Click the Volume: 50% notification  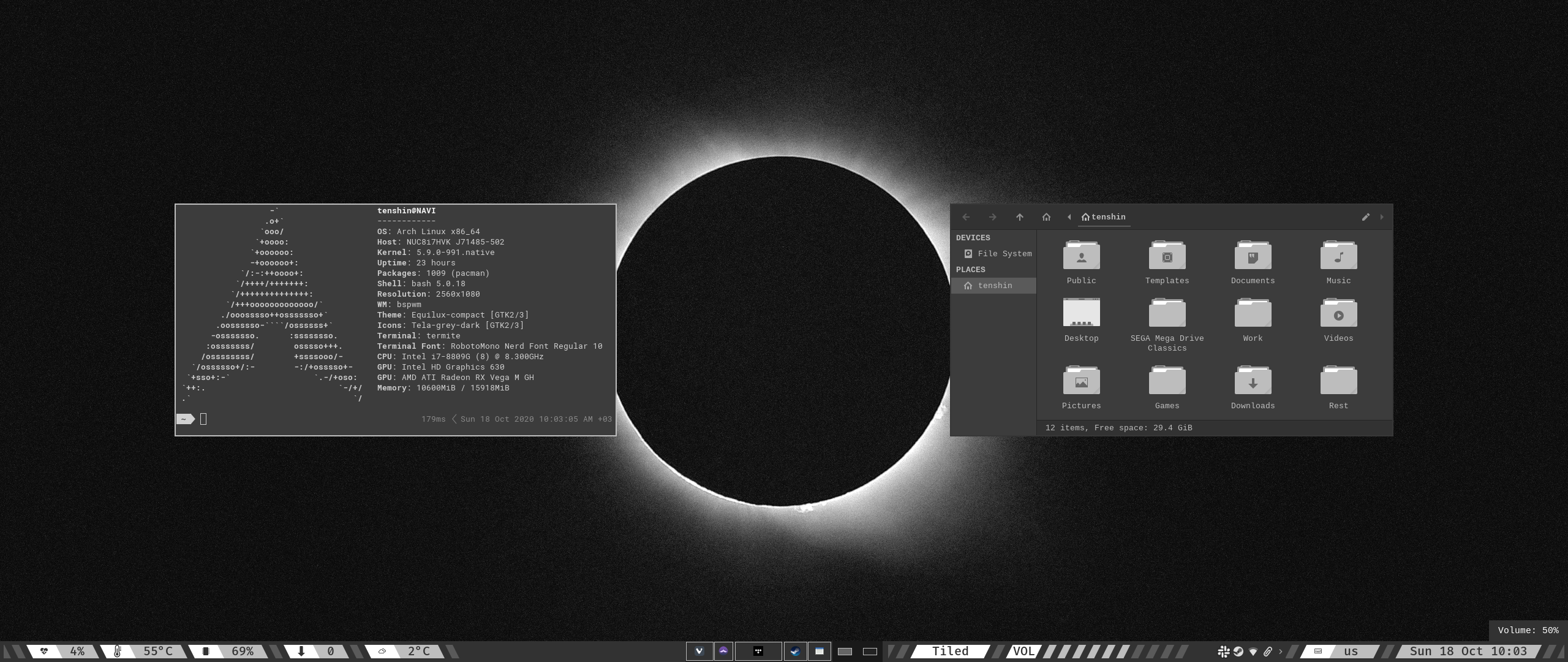(1528, 631)
